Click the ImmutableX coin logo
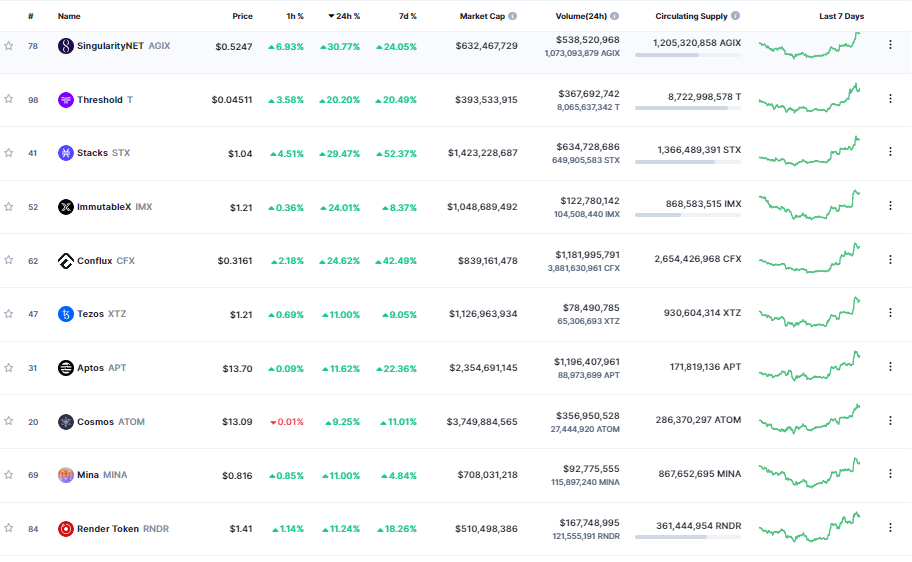The width and height of the screenshot is (912, 562). 66,207
